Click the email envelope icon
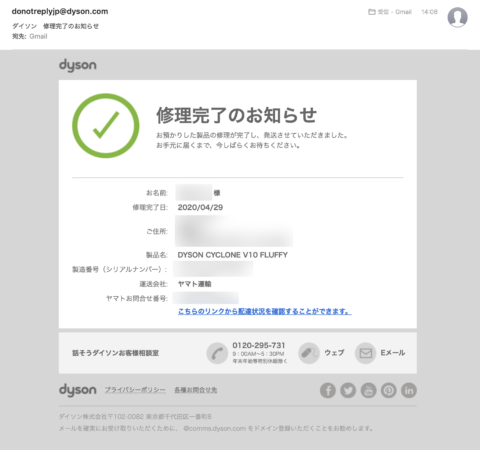Screen dimensions: 480x450 tap(366, 353)
